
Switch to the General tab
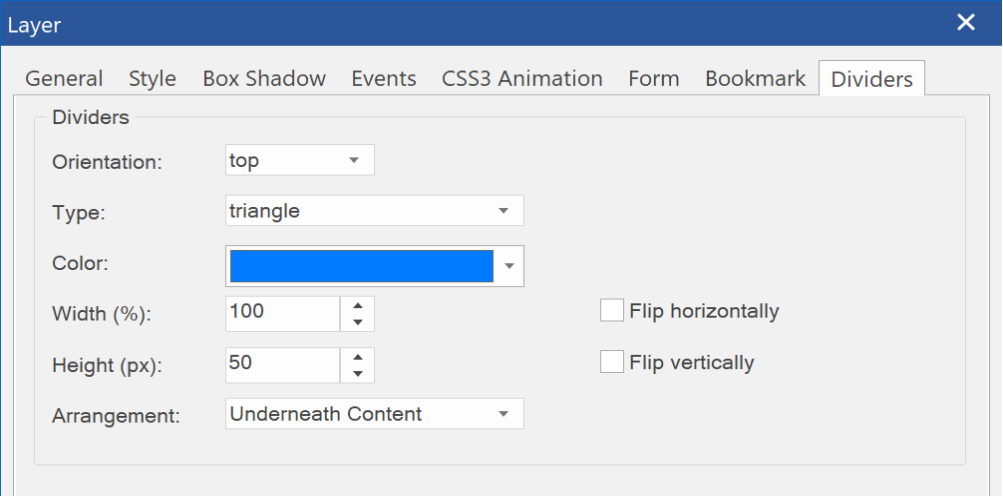64,79
